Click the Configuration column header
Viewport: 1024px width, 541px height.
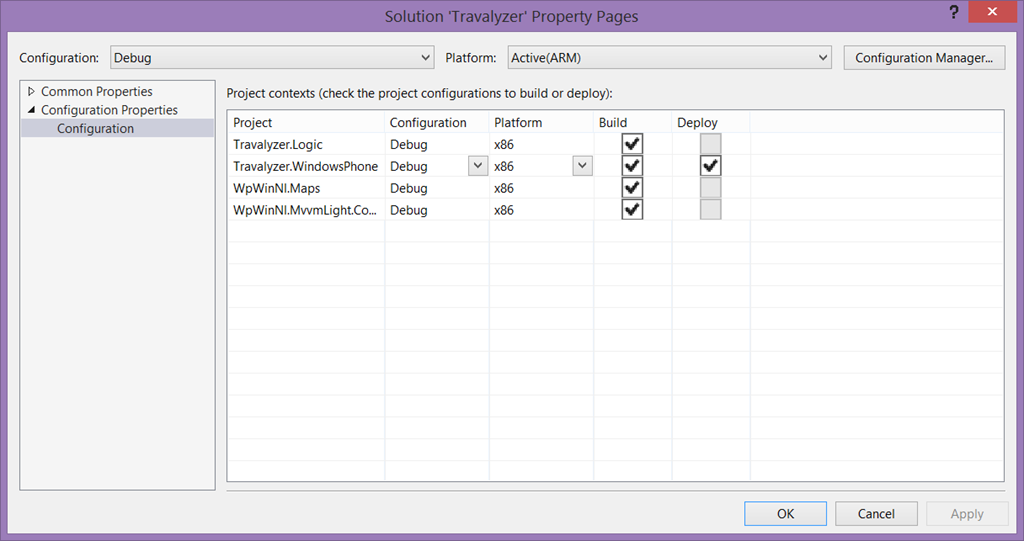coord(437,122)
